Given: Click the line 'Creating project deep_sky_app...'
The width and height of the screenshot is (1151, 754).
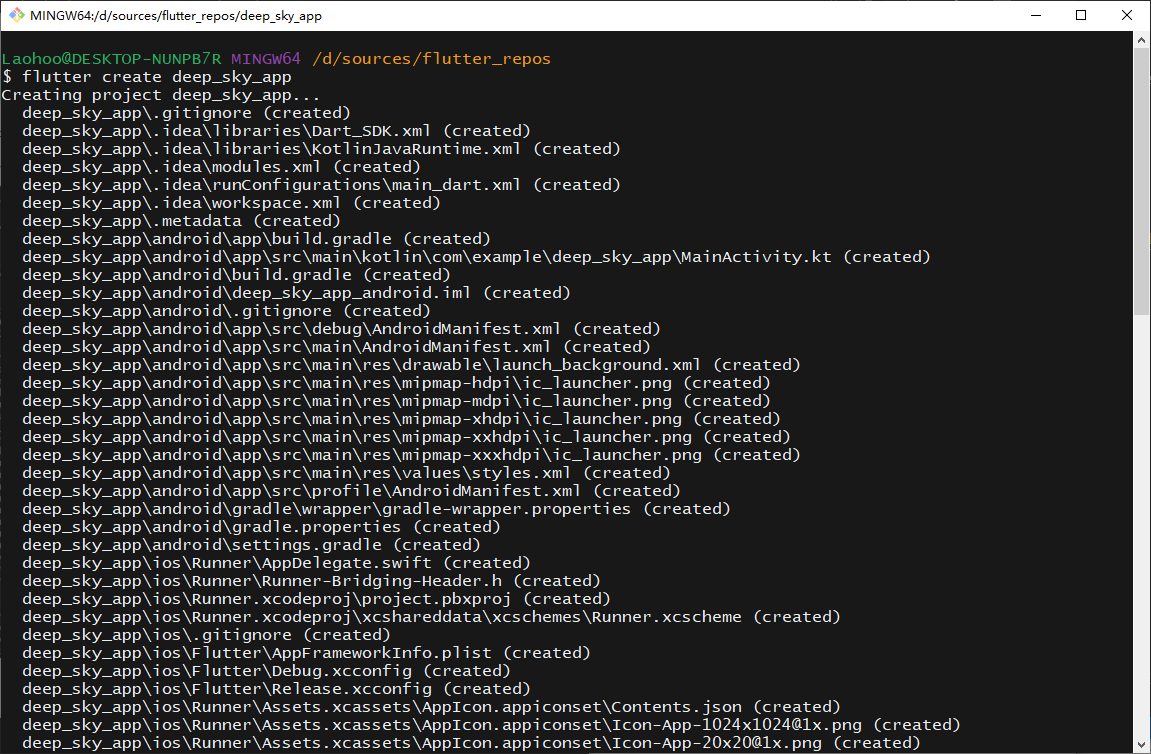Looking at the screenshot, I should (161, 95).
